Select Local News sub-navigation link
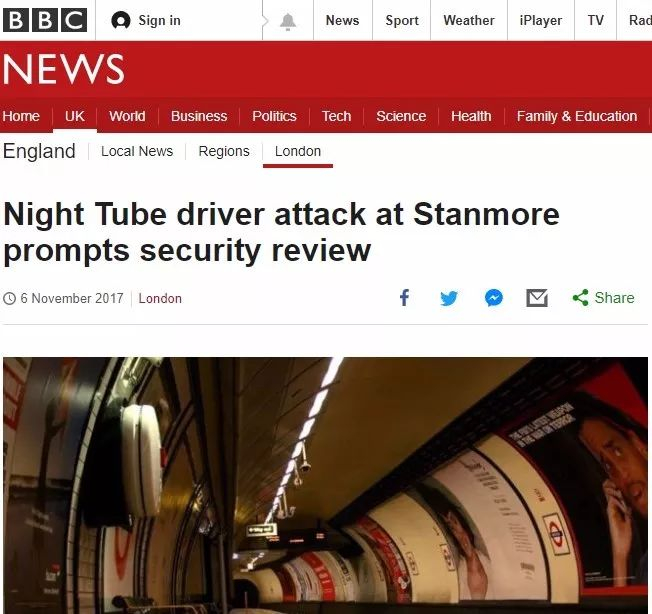 137,151
